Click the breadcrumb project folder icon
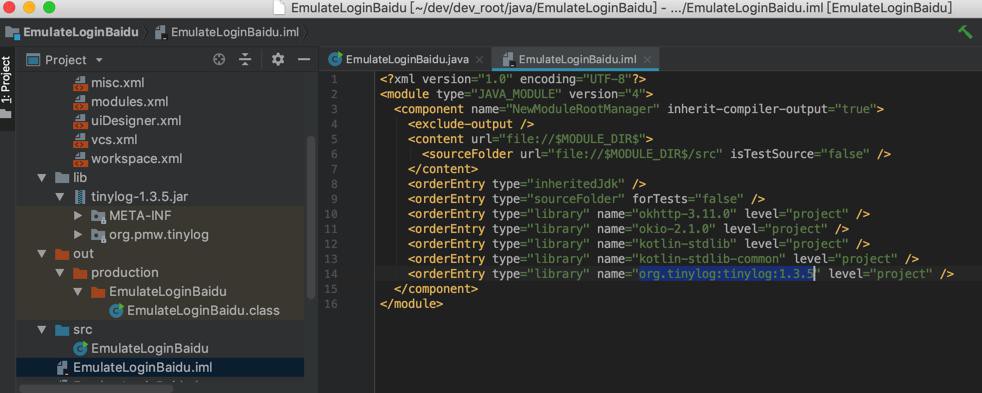This screenshot has width=982, height=393. 13,32
